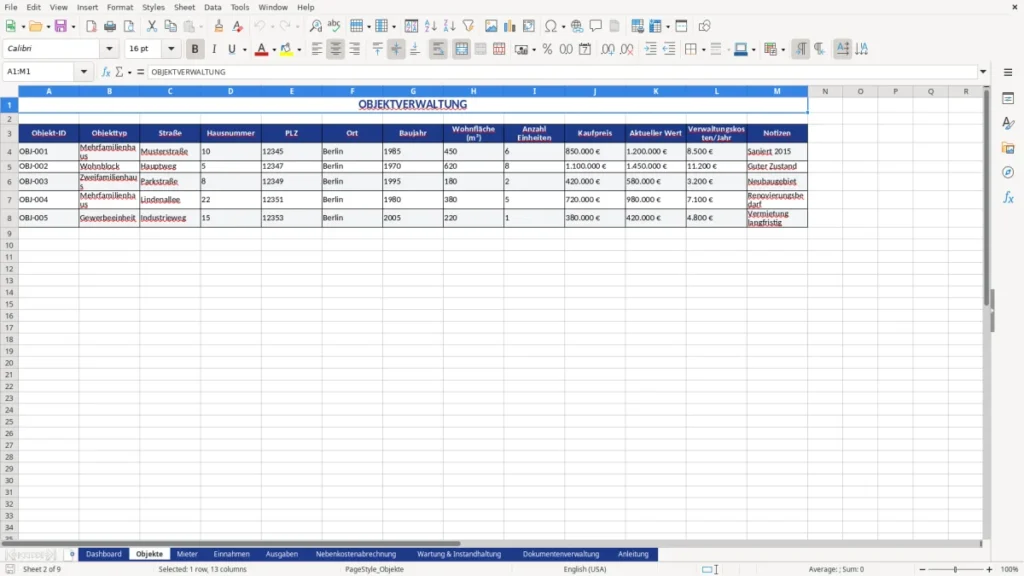Insert a special character (omega icon)
Screen dimensions: 1024x576
pos(551,26)
